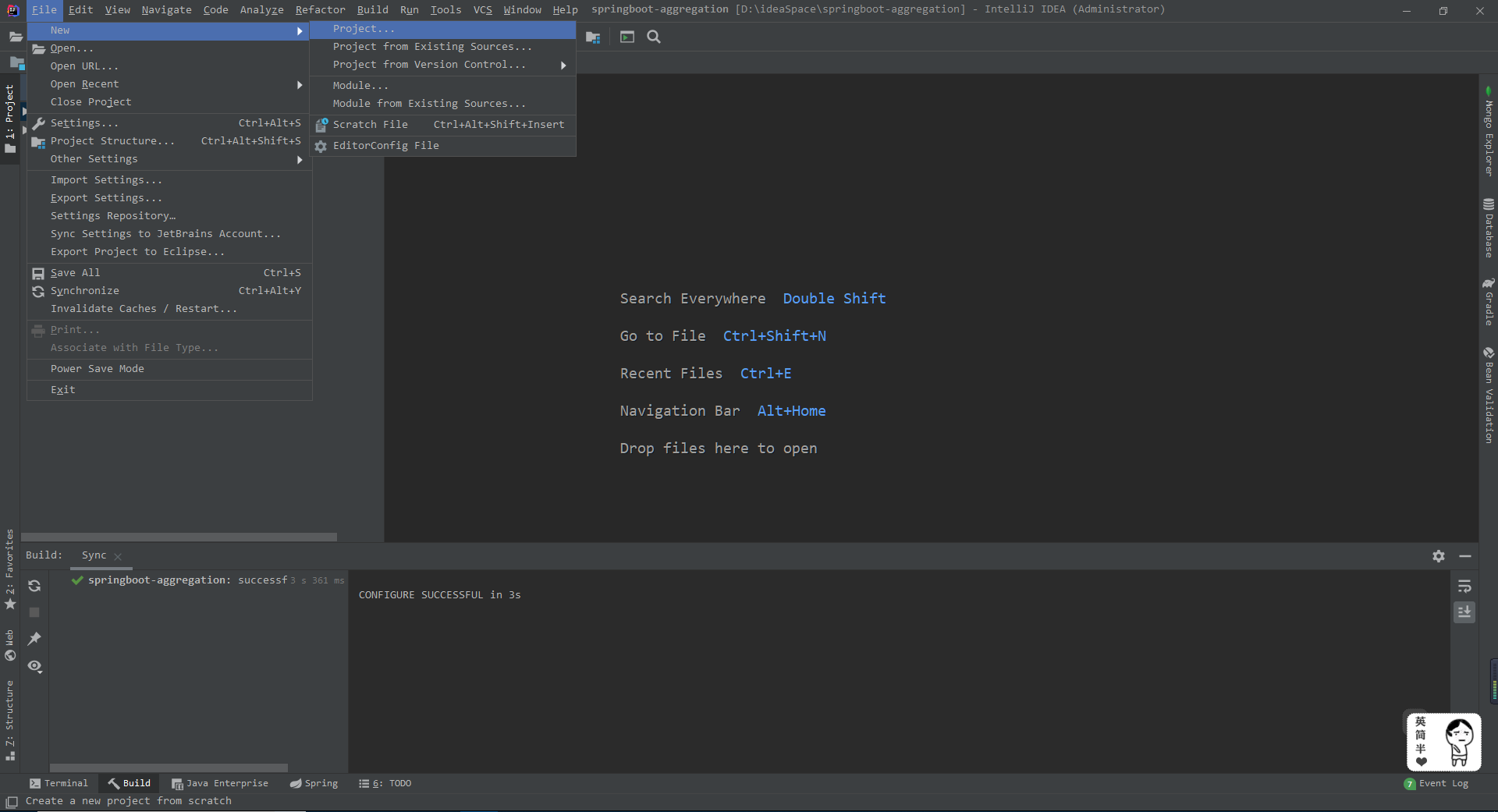Open the Mongo Explorer tool window
The height and width of the screenshot is (812, 1498).
pos(1489,131)
